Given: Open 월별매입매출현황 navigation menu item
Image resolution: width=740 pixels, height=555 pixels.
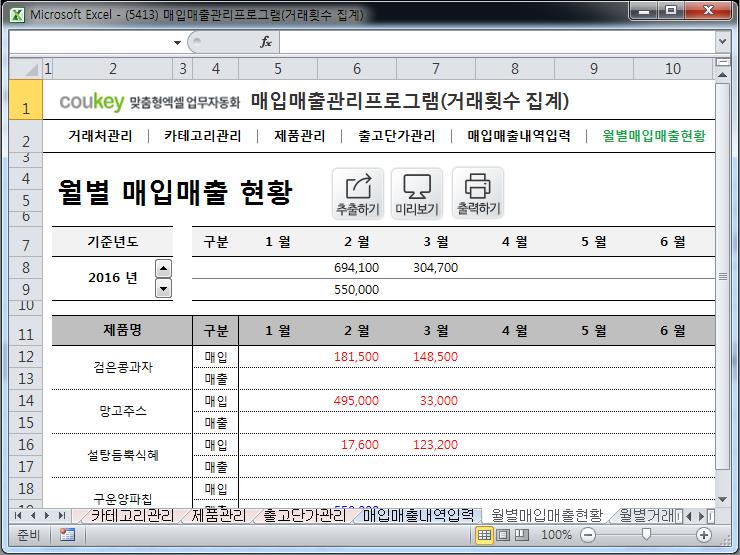Looking at the screenshot, I should coord(654,136).
